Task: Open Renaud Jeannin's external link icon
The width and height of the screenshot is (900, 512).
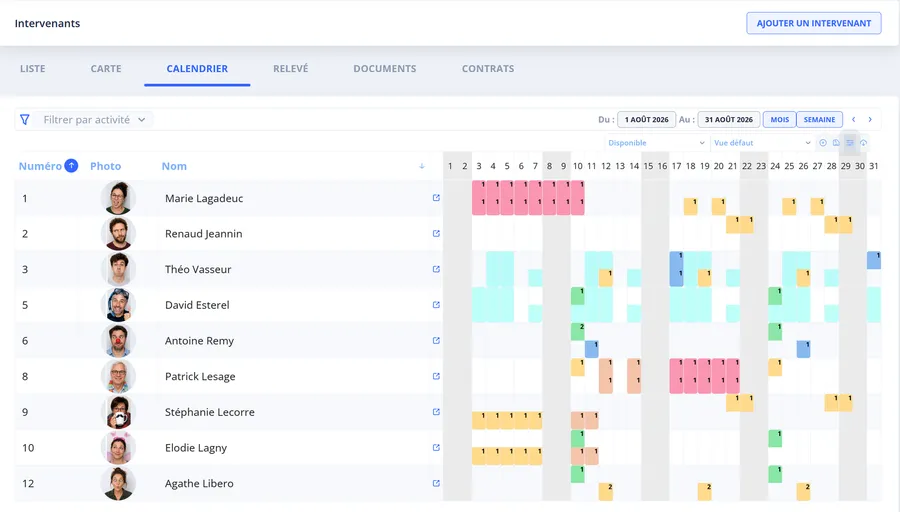Action: (436, 234)
